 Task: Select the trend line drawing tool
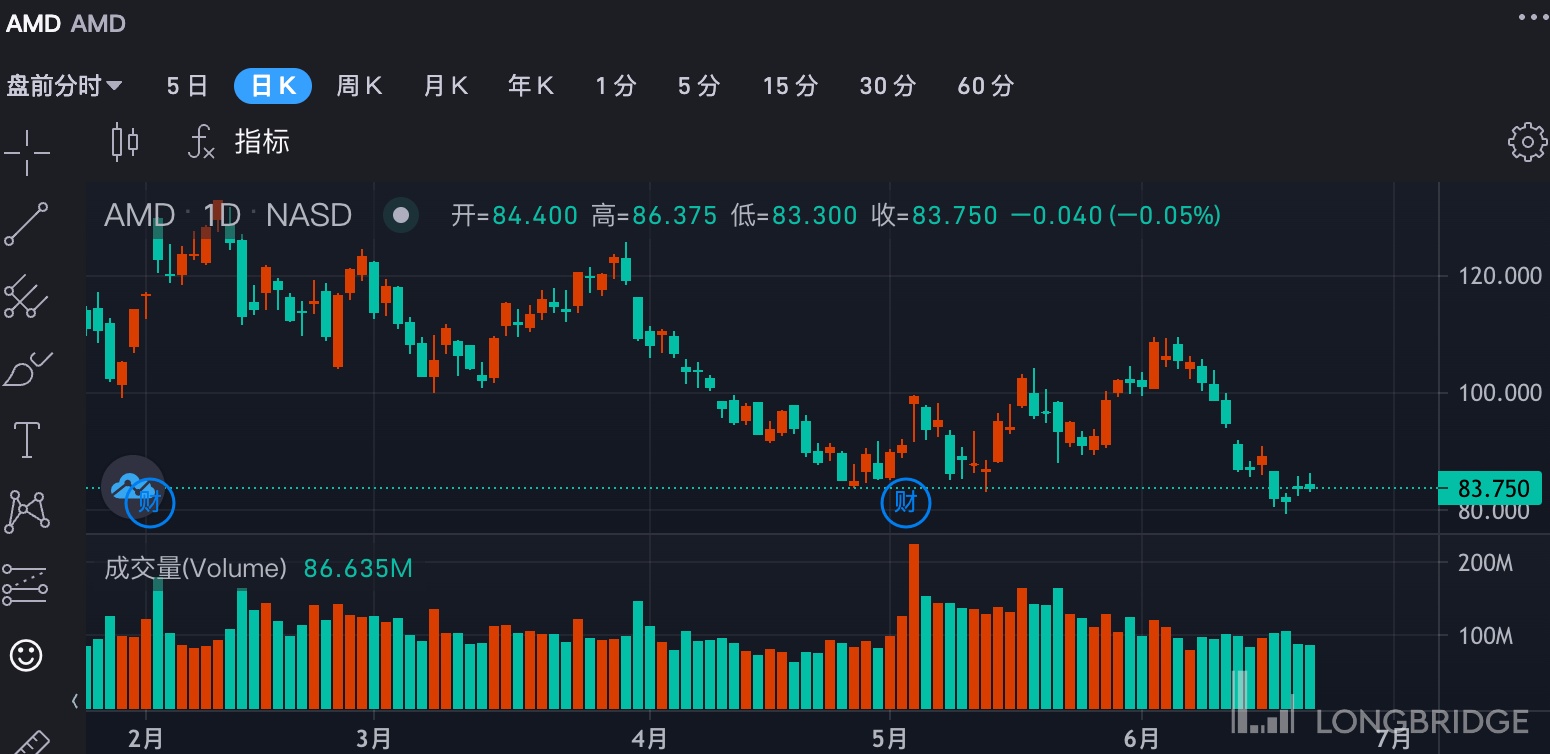(x=26, y=224)
